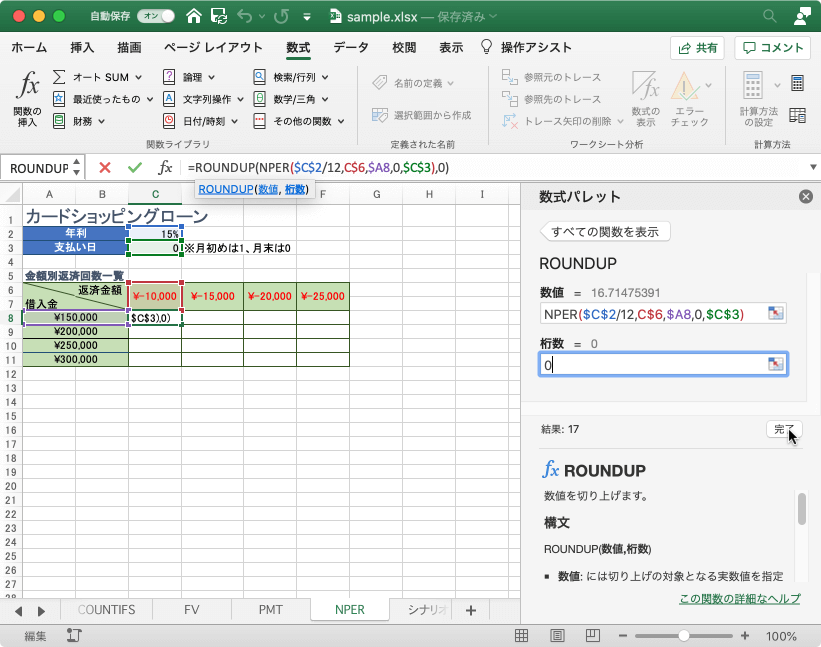
Task: Click the search magnifier in title bar
Action: coord(769,16)
